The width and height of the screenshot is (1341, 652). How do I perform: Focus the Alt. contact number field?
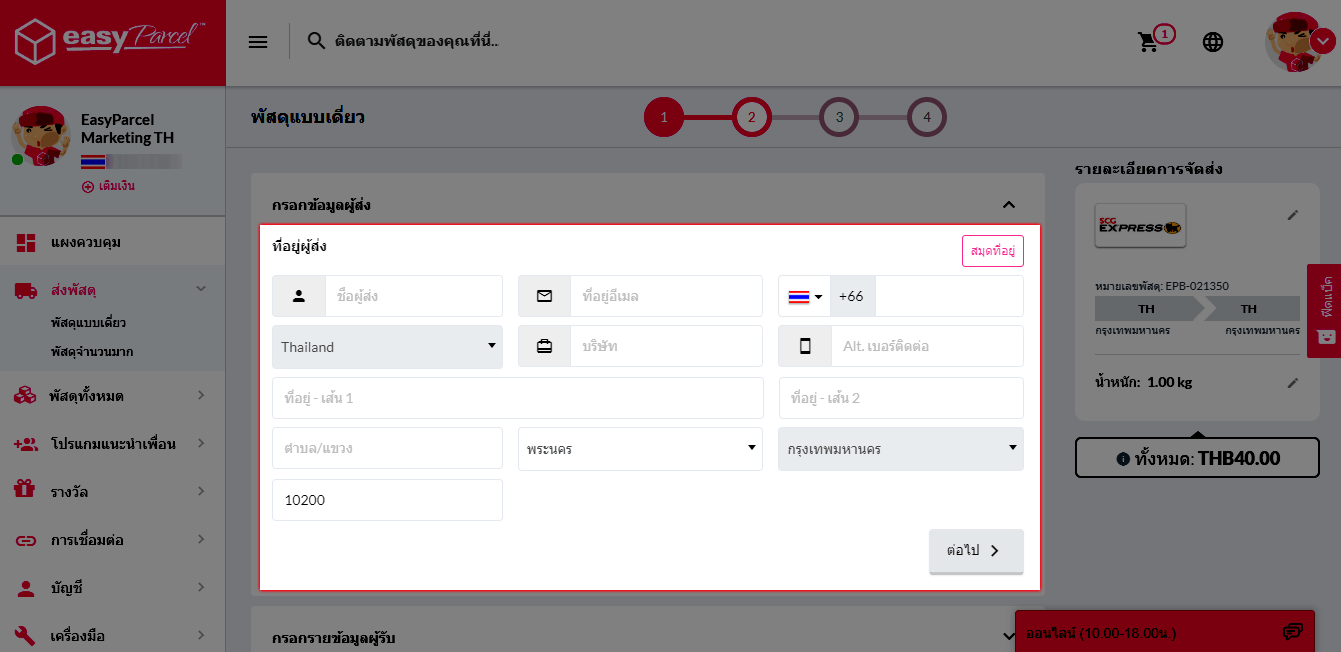coord(927,346)
